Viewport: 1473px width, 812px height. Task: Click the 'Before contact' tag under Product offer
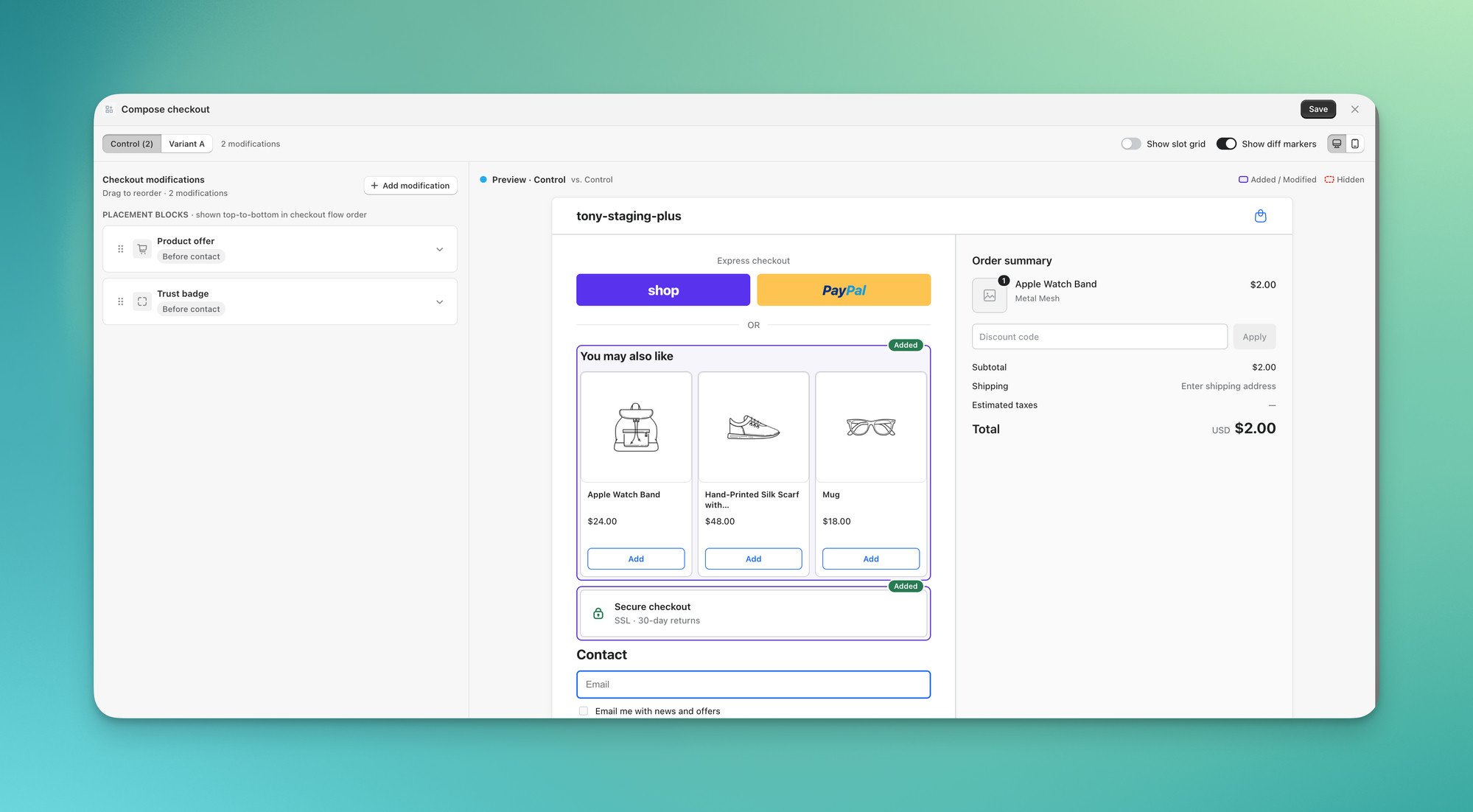tap(191, 256)
